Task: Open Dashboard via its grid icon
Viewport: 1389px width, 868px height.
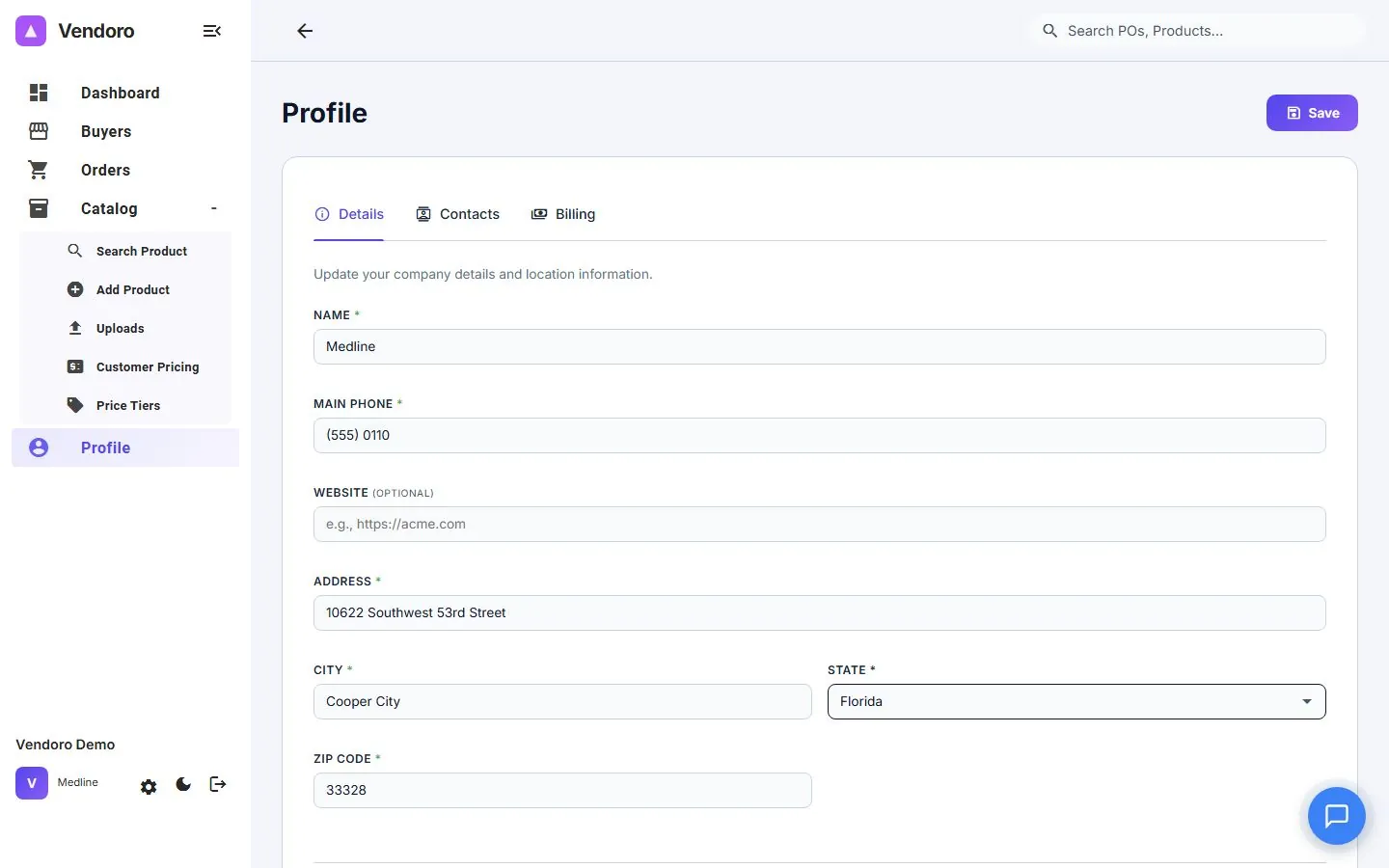Action: [x=39, y=93]
